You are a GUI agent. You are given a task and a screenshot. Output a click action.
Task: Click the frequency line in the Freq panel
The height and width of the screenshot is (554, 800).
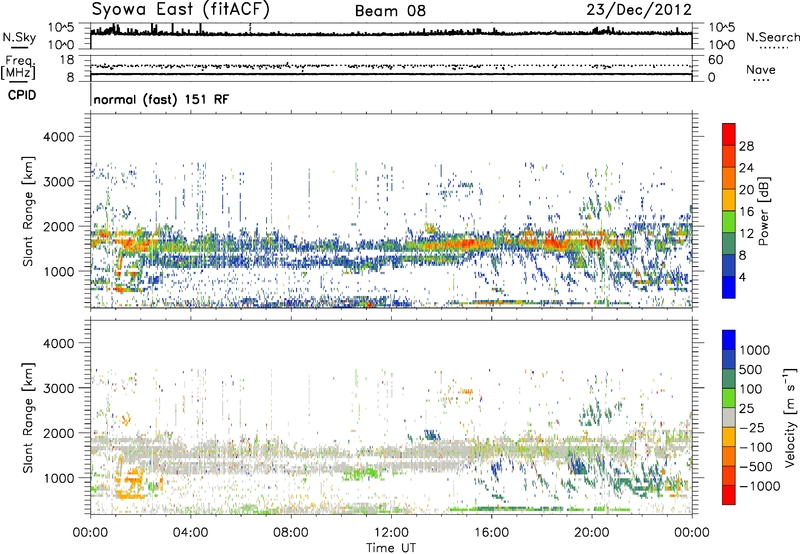[391, 74]
